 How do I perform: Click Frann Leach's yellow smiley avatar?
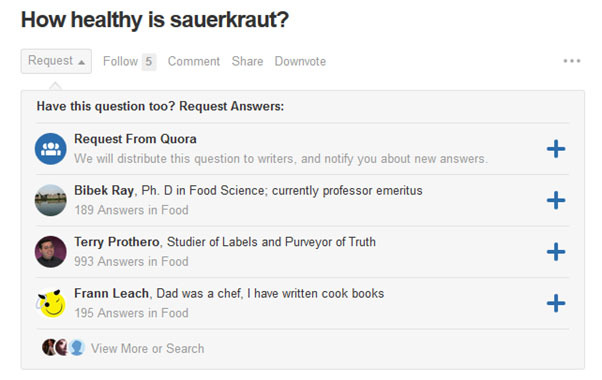pos(51,303)
